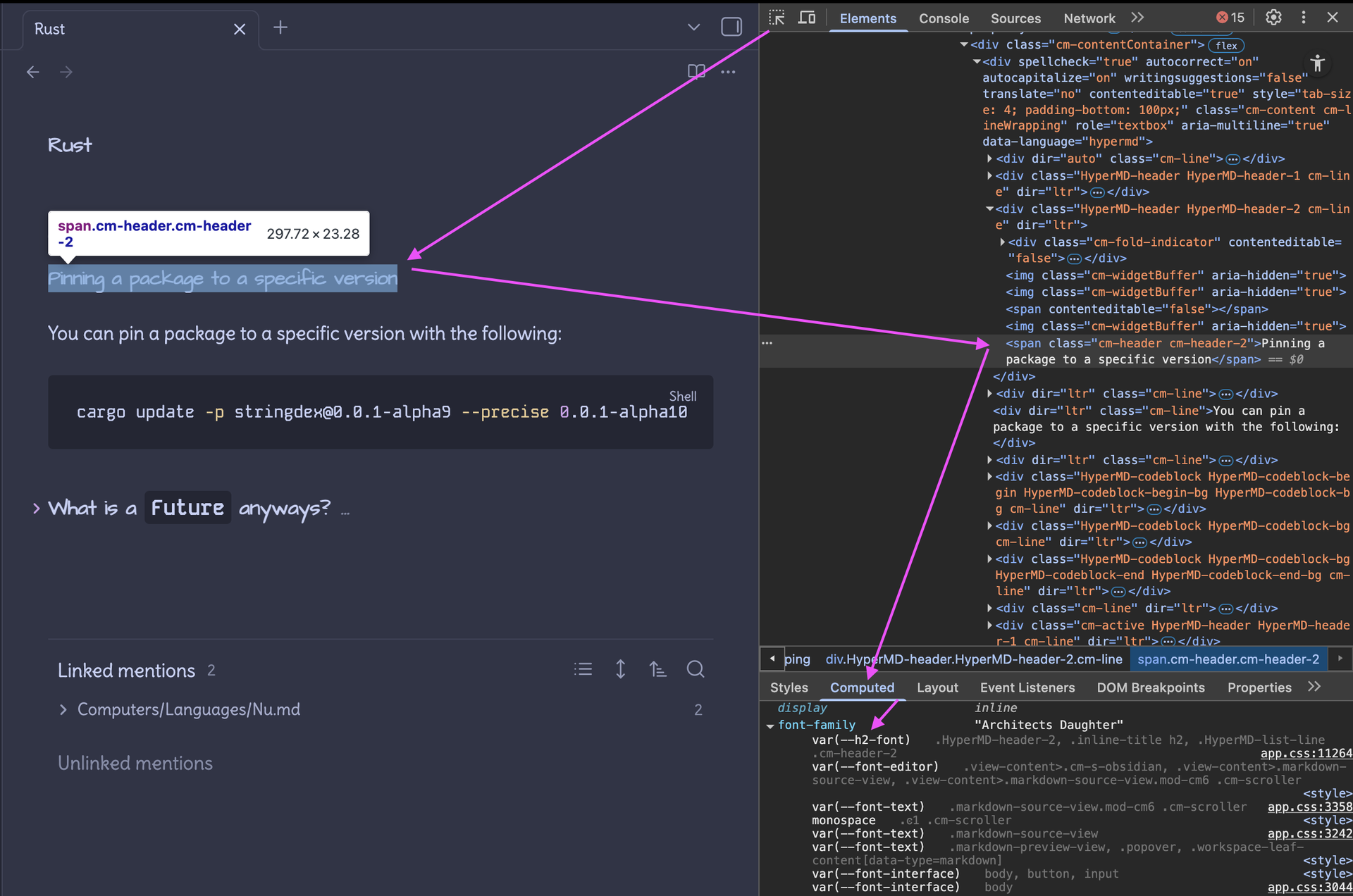This screenshot has height=896, width=1353.
Task: Click the accessibility icon in the Elements panel
Action: coord(1318,63)
